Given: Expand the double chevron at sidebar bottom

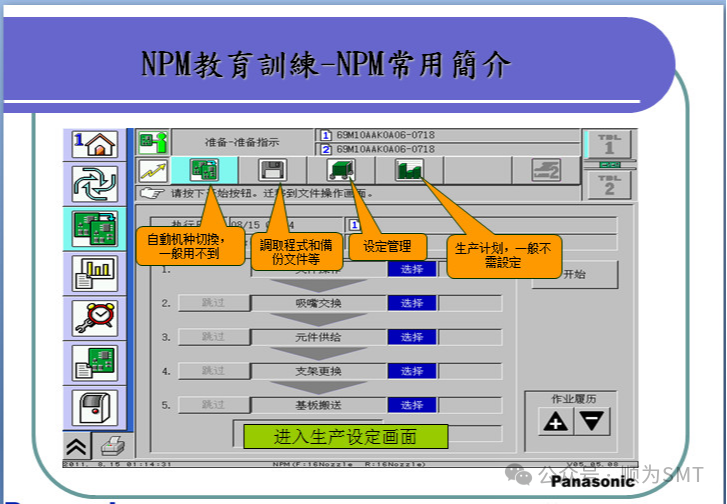Looking at the screenshot, I should coord(77,446).
